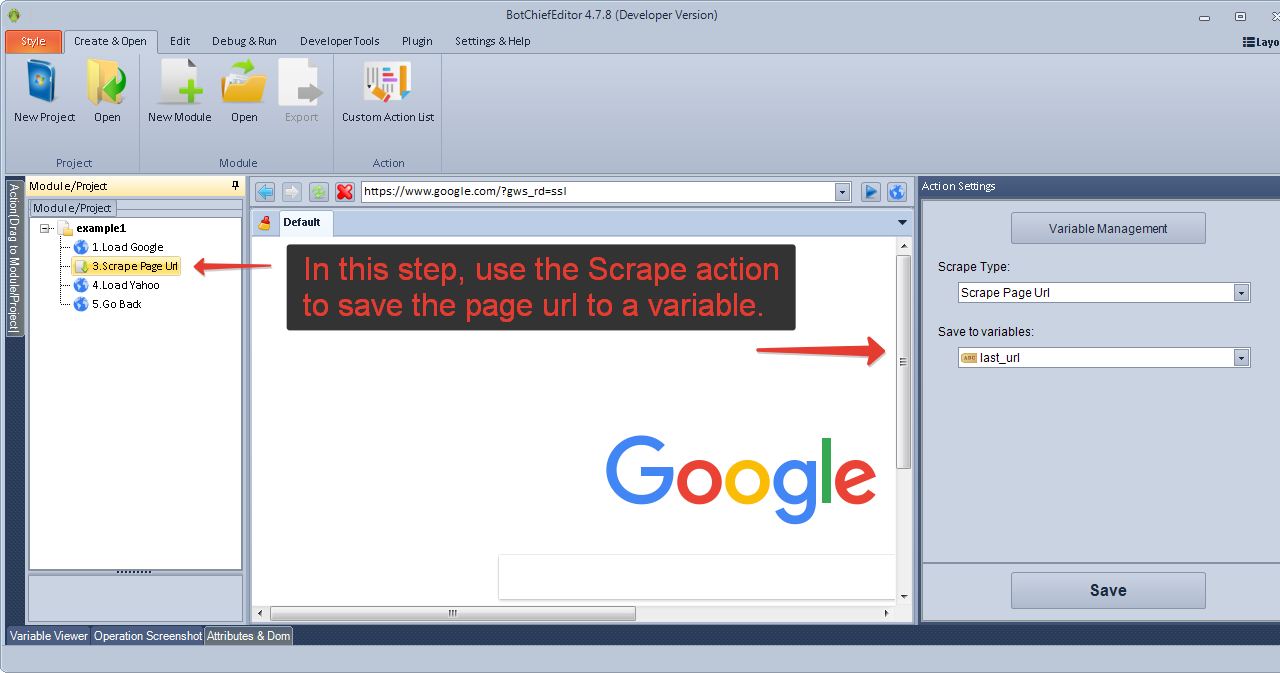The height and width of the screenshot is (673, 1280).
Task: Click the clear-tab brush icon beside Default
Action: [265, 223]
